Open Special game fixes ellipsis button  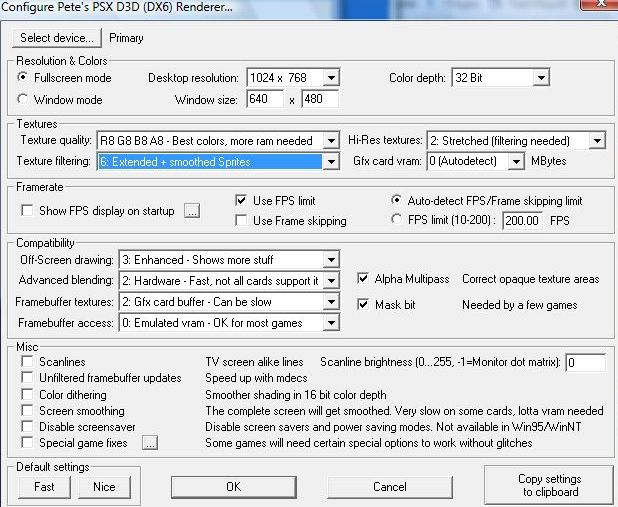(150, 443)
